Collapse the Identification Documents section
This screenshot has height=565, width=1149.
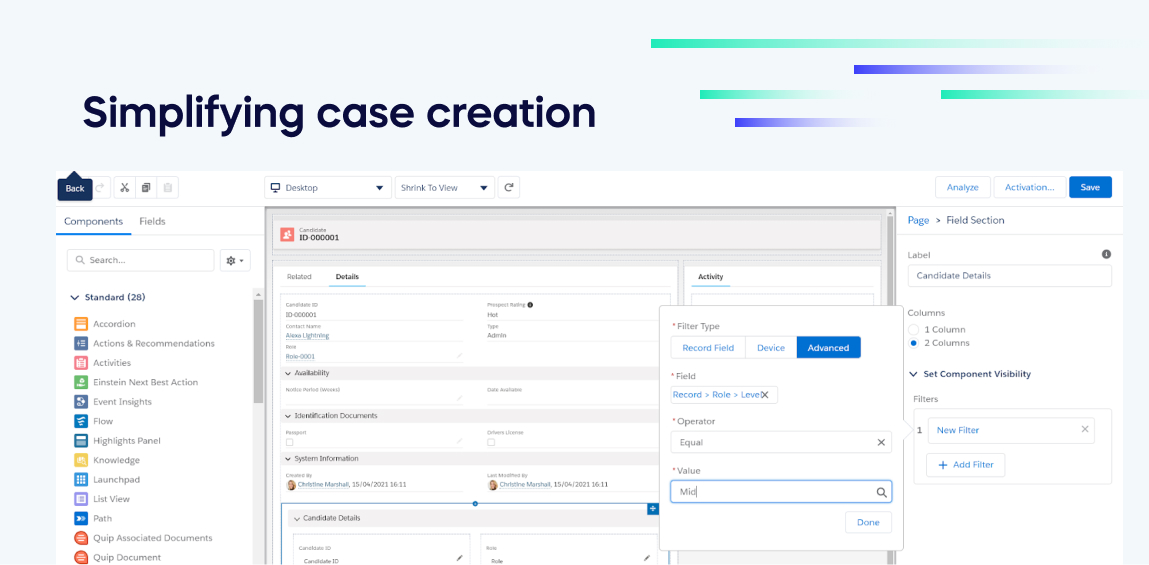click(288, 416)
